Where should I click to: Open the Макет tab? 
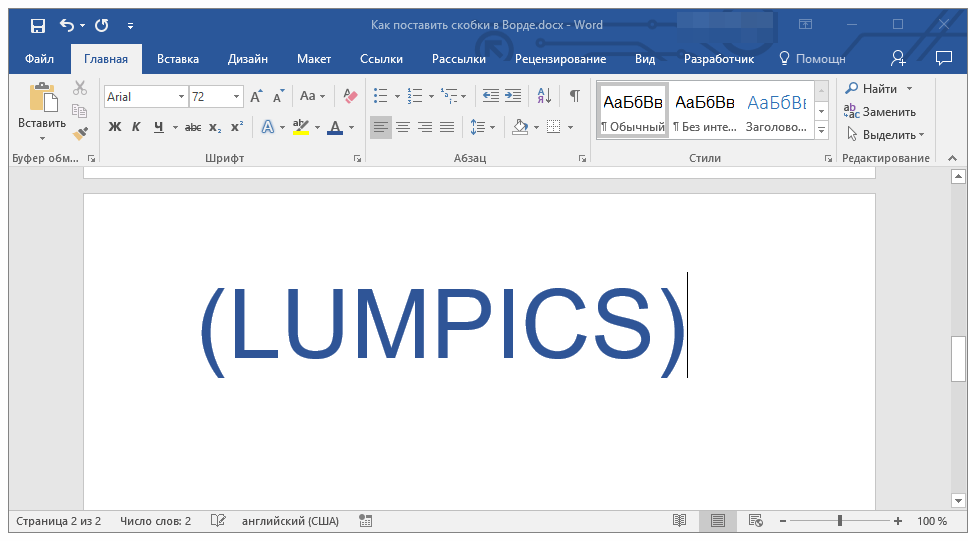coord(314,59)
